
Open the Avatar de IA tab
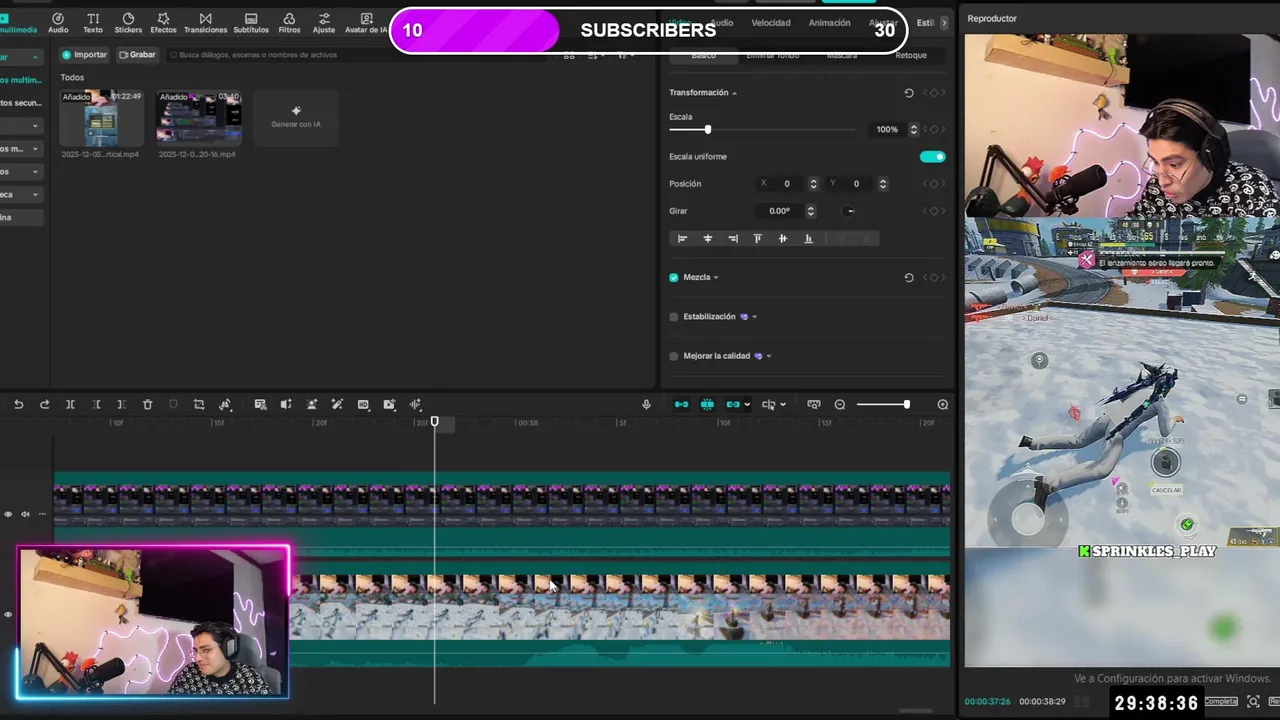coord(366,23)
